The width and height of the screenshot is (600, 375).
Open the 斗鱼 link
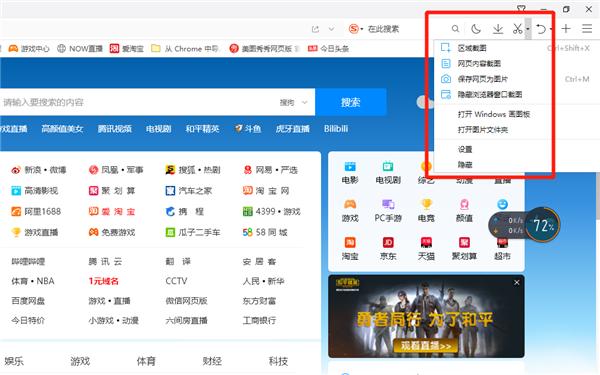(x=248, y=129)
